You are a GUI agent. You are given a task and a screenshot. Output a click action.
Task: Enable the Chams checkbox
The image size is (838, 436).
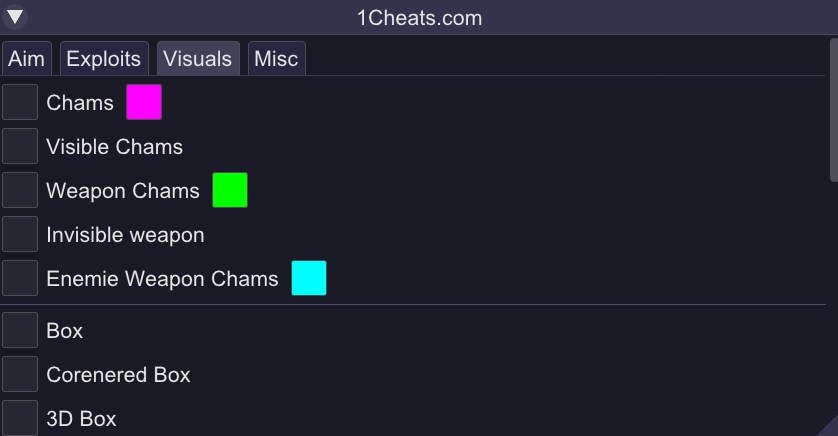click(20, 102)
